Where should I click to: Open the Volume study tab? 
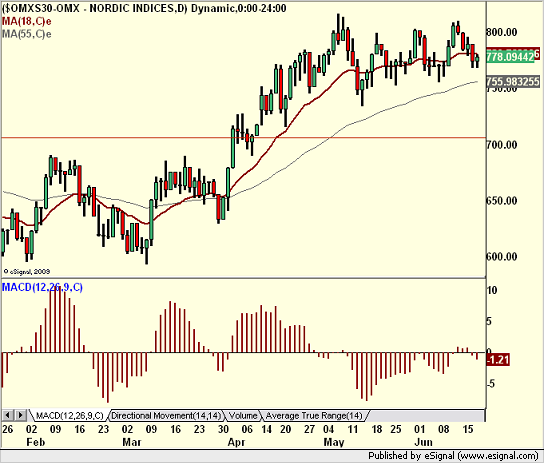click(243, 415)
